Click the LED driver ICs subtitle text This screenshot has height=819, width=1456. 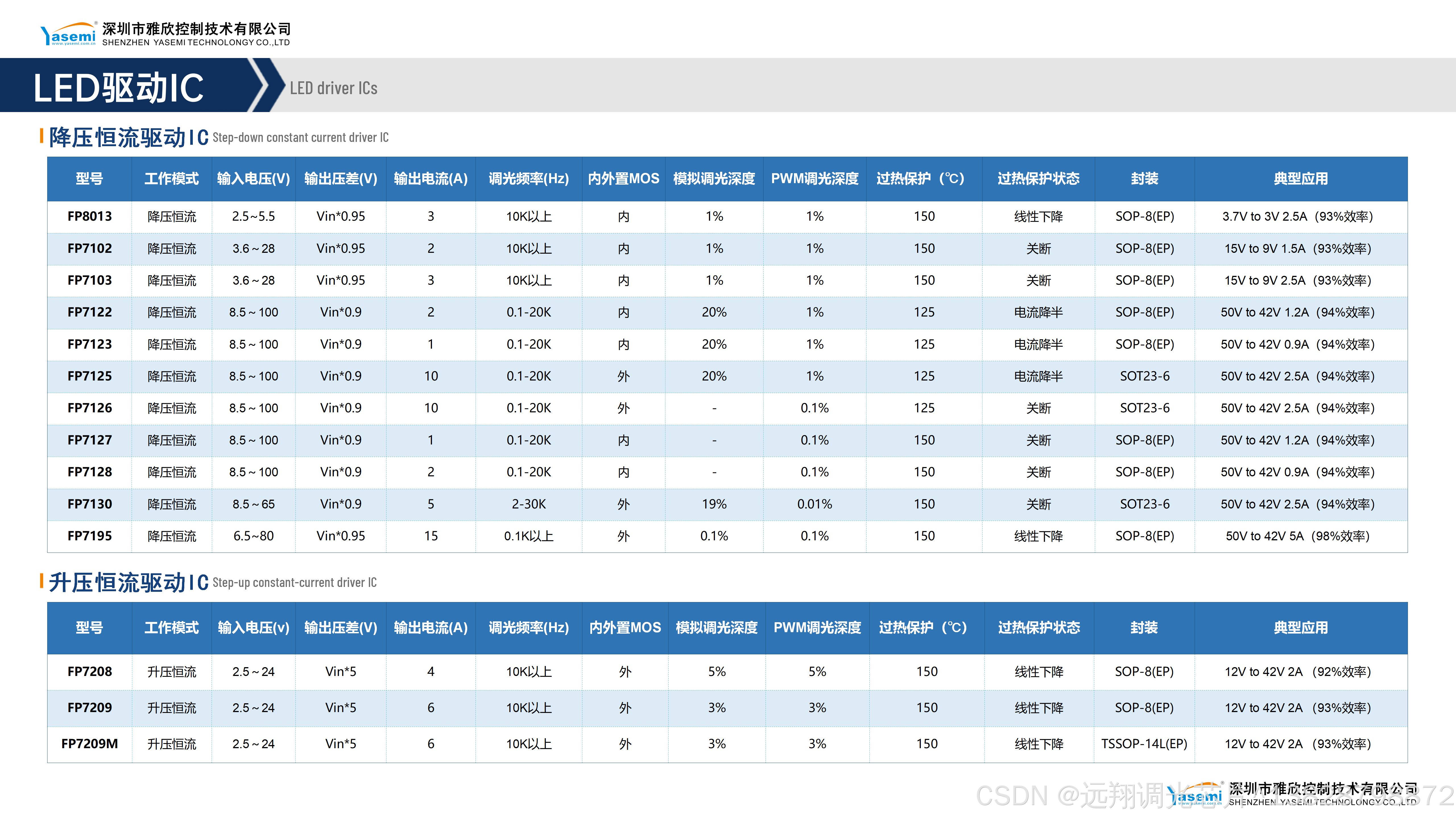pos(334,88)
